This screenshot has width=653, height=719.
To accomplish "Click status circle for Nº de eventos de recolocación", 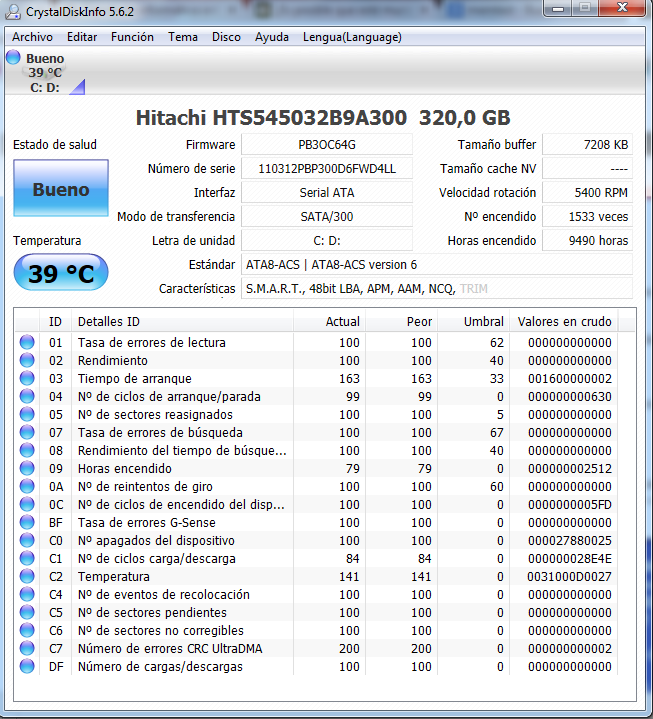I will [x=27, y=594].
